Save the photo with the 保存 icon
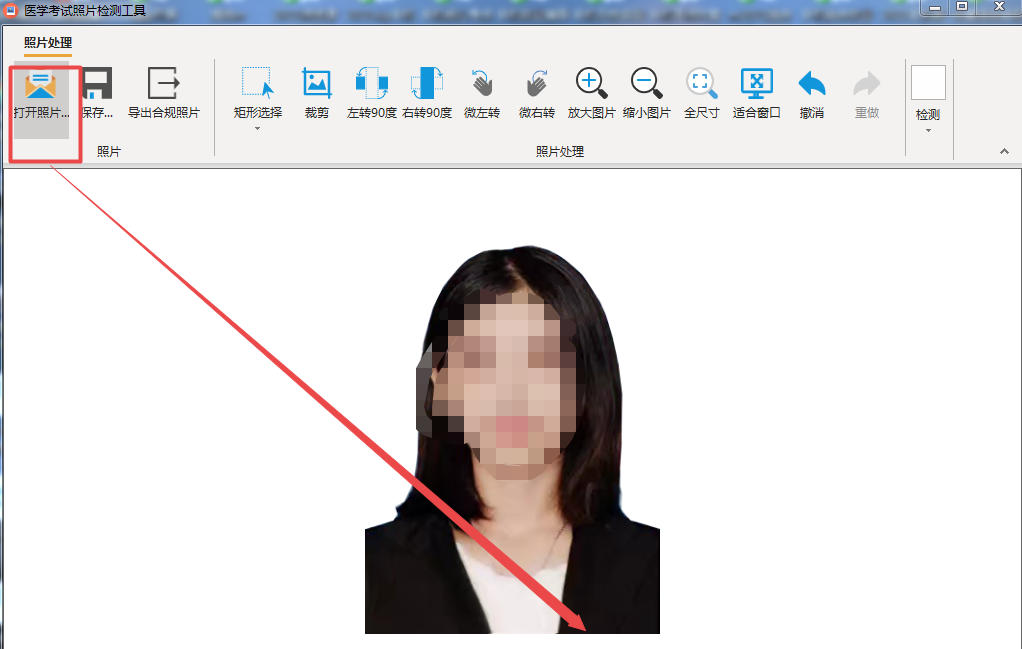The width and height of the screenshot is (1022, 649). (97, 85)
